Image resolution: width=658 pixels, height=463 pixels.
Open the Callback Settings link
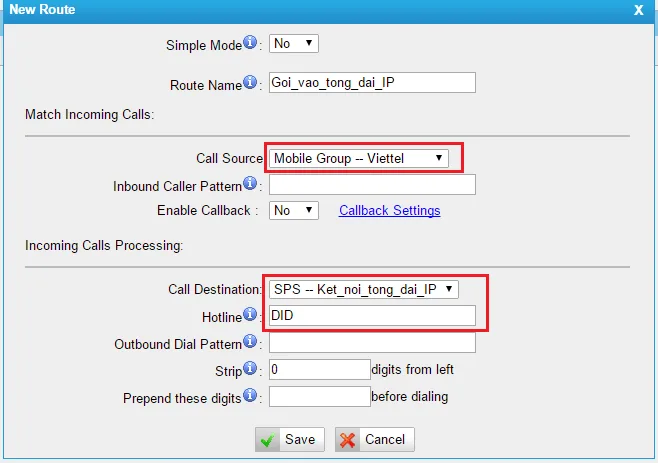[x=389, y=211]
